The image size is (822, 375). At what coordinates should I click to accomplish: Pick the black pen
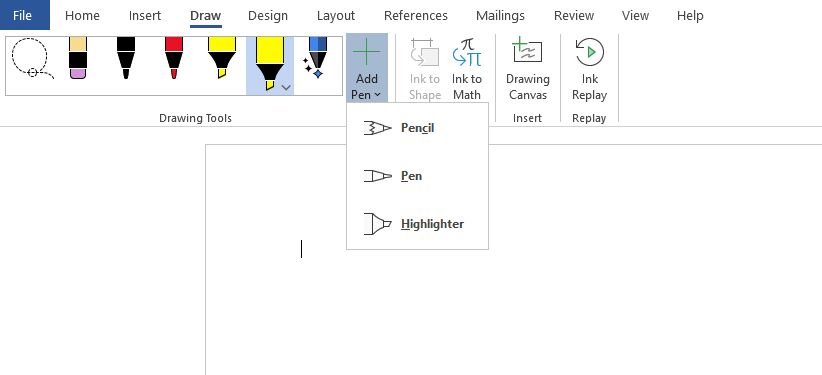click(126, 58)
